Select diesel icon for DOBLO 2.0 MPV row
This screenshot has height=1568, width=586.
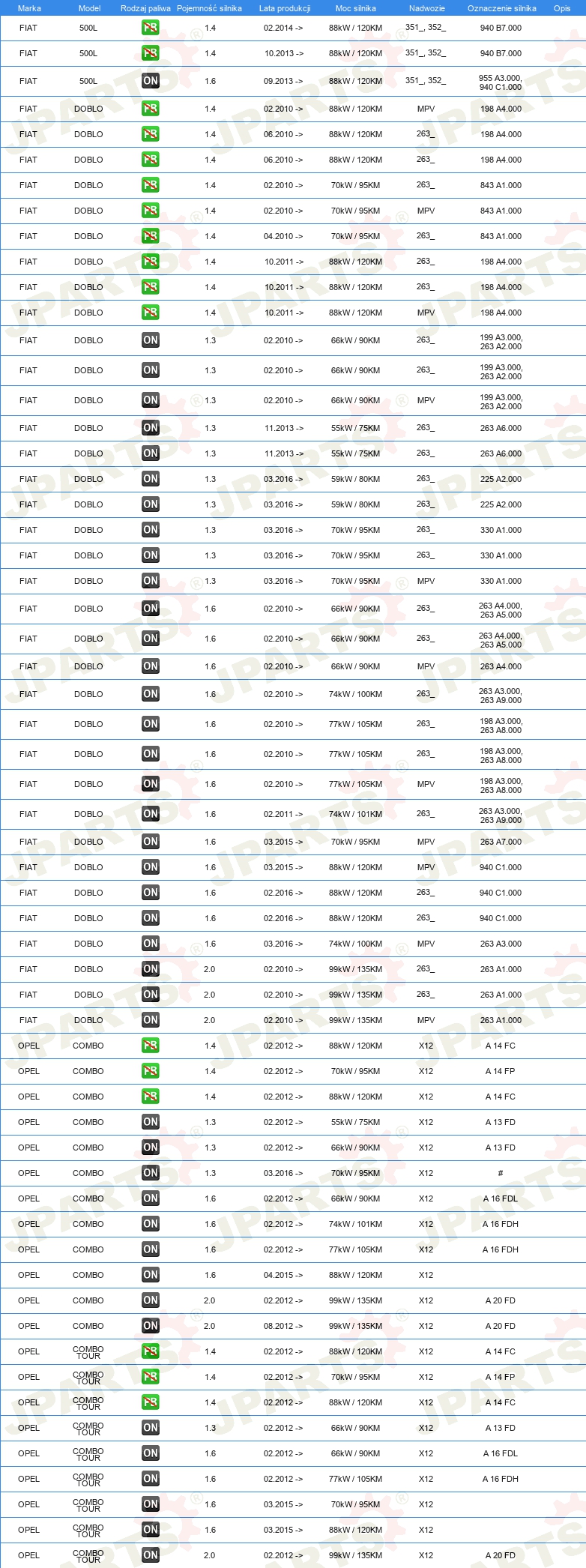[x=151, y=1020]
